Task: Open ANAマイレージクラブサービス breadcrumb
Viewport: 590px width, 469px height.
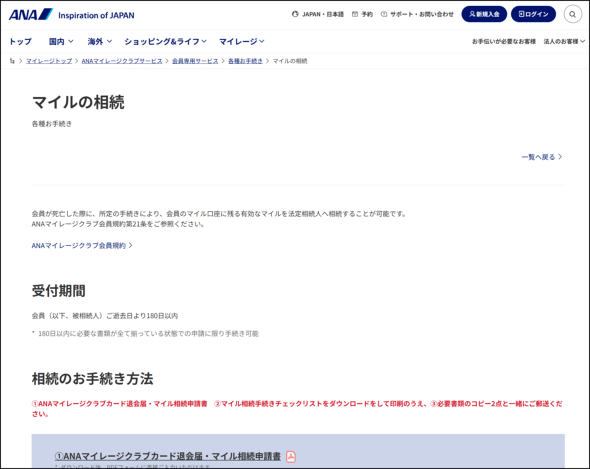Action: click(122, 61)
